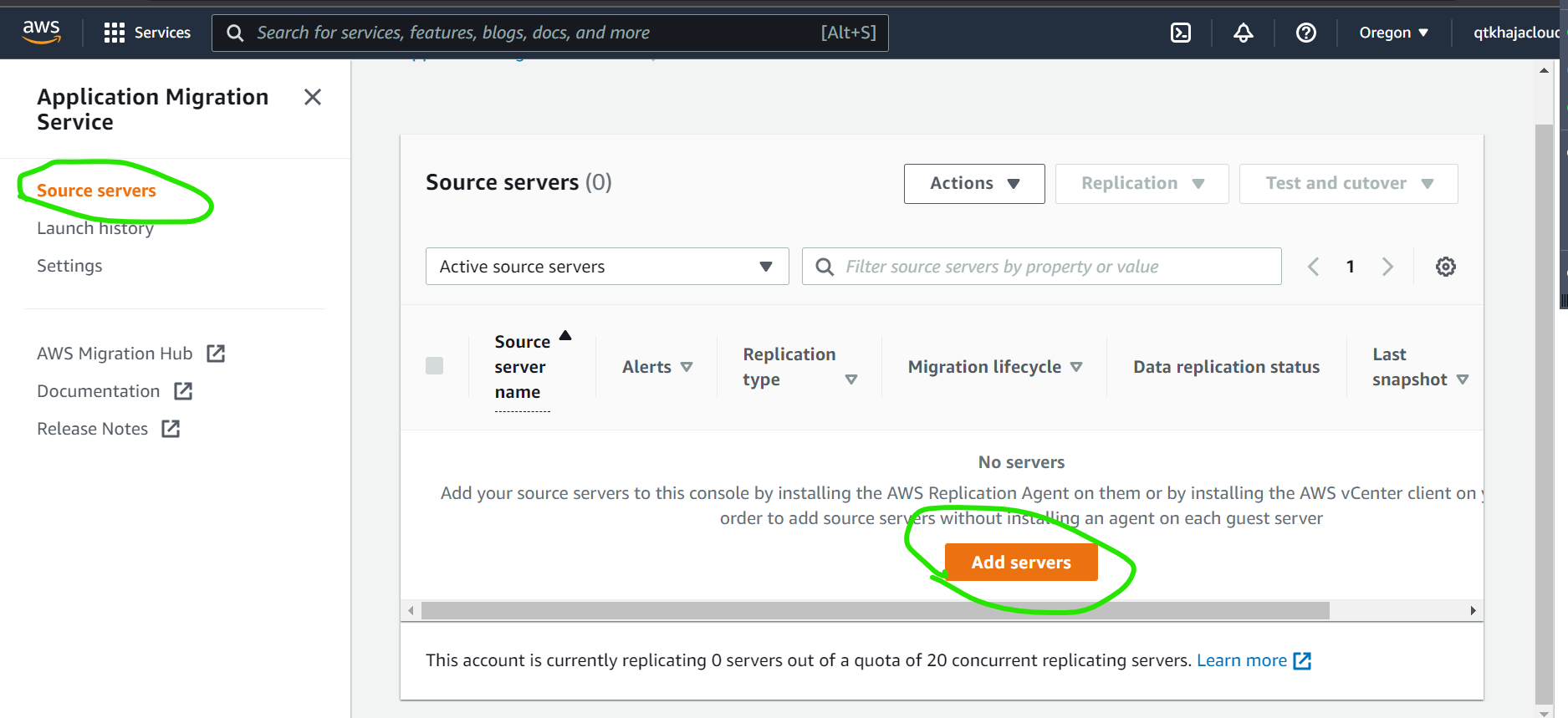The image size is (1568, 718).
Task: Open table preferences gear icon
Action: pyautogui.click(x=1445, y=267)
